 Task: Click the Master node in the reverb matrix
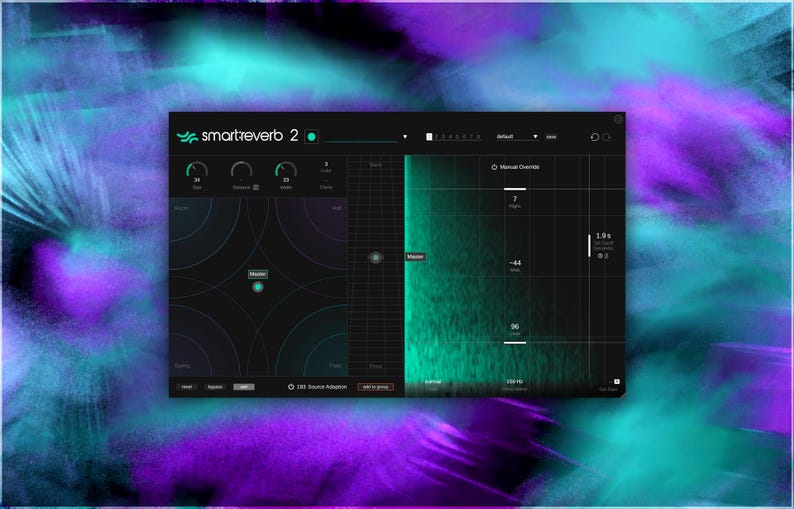pos(258,287)
